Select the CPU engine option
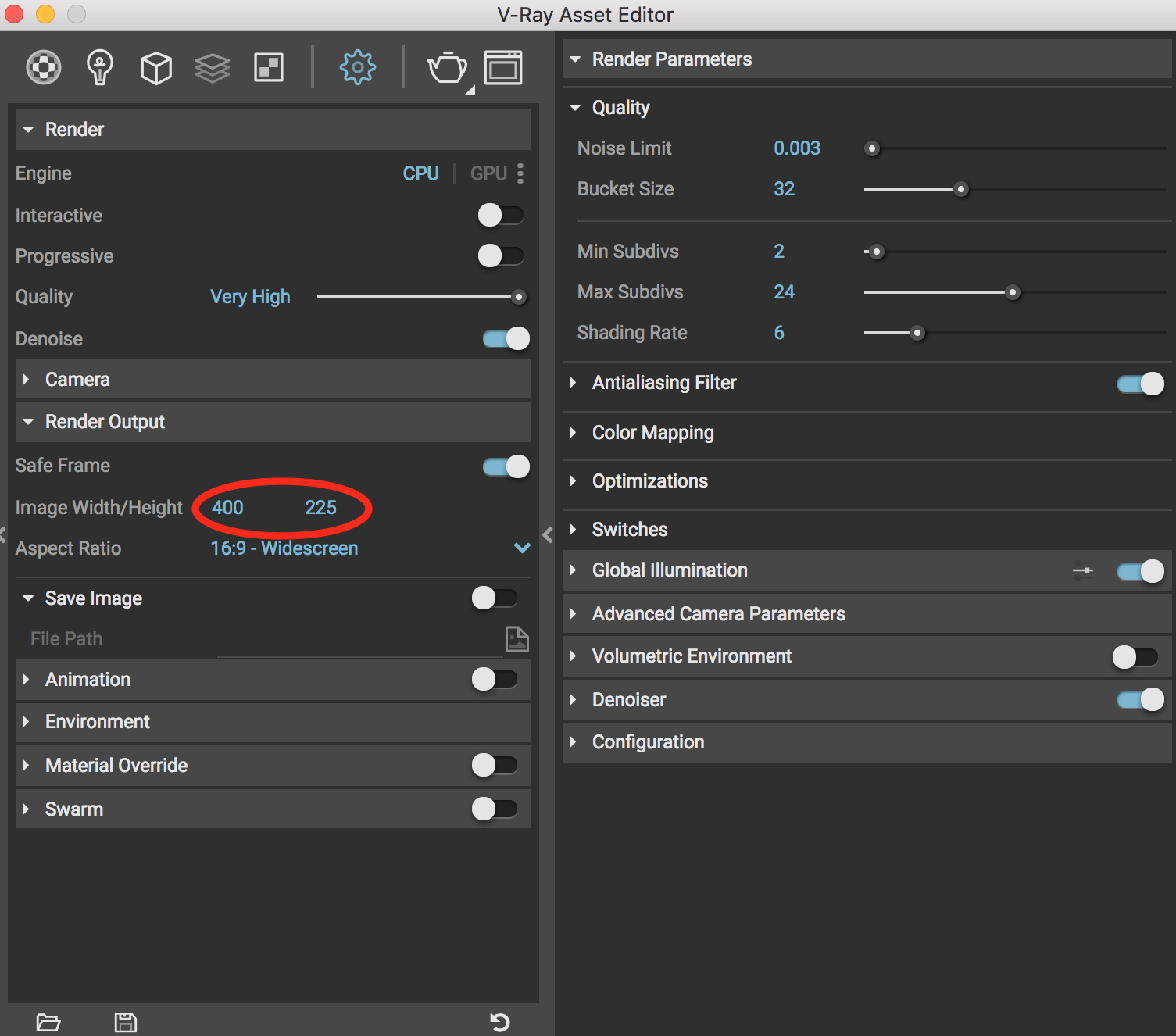This screenshot has width=1176, height=1036. click(x=420, y=173)
